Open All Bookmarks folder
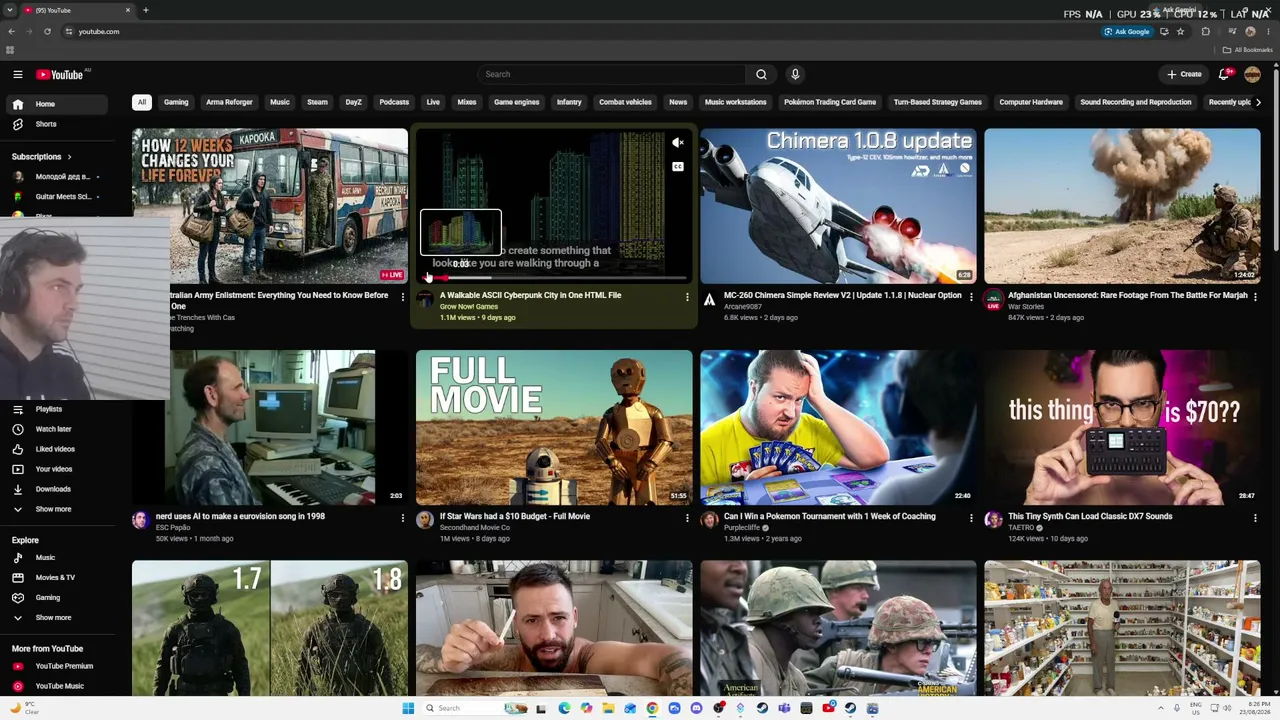The height and width of the screenshot is (720, 1280). [1247, 50]
